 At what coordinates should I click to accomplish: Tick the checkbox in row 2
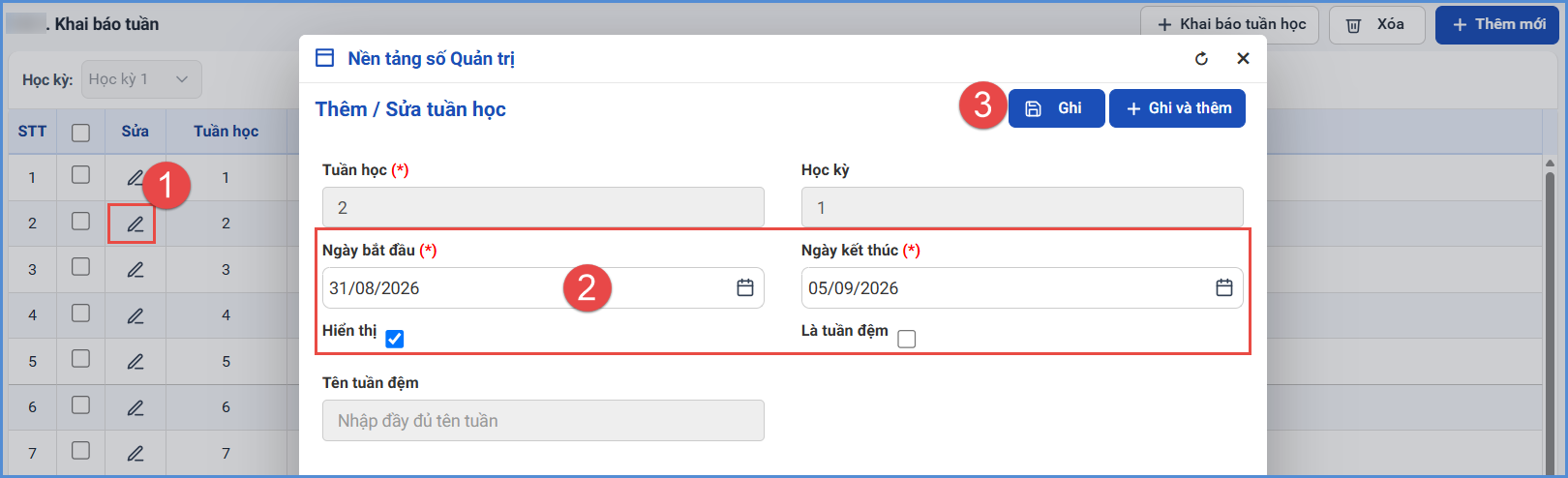pos(81,222)
